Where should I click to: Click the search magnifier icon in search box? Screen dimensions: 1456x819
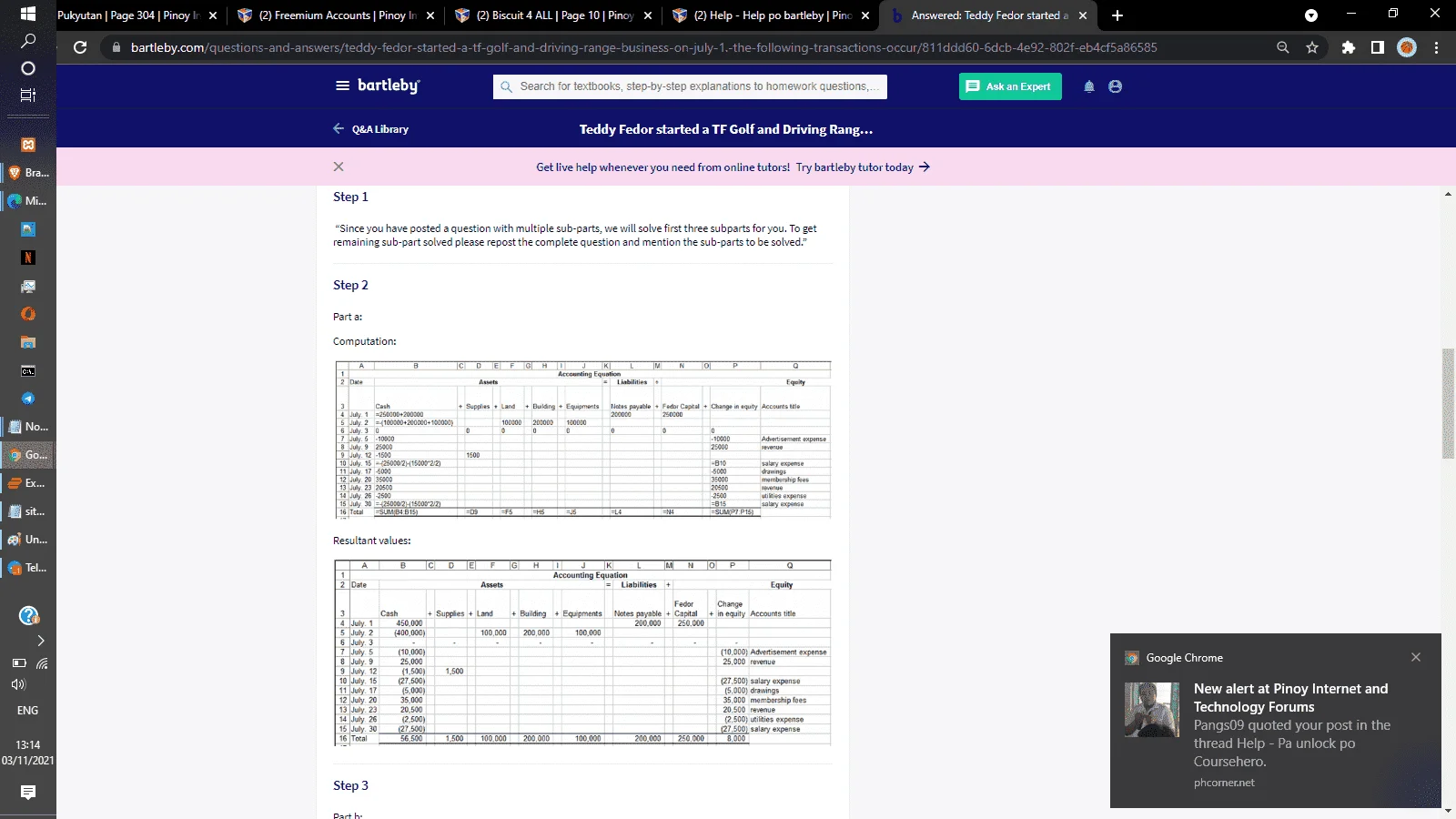(x=507, y=86)
